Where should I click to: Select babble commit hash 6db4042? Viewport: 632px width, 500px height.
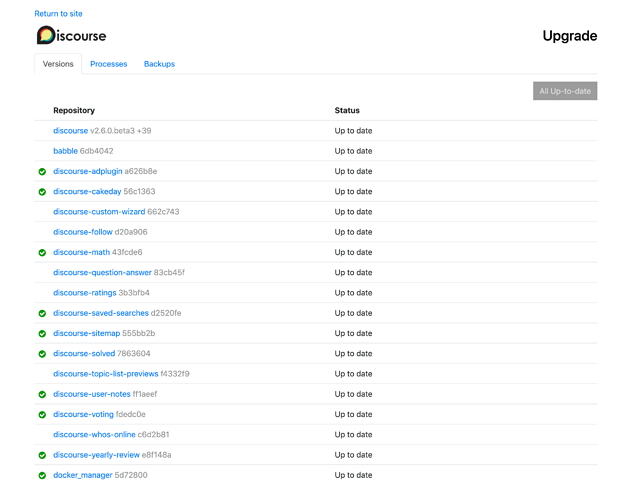pos(96,151)
